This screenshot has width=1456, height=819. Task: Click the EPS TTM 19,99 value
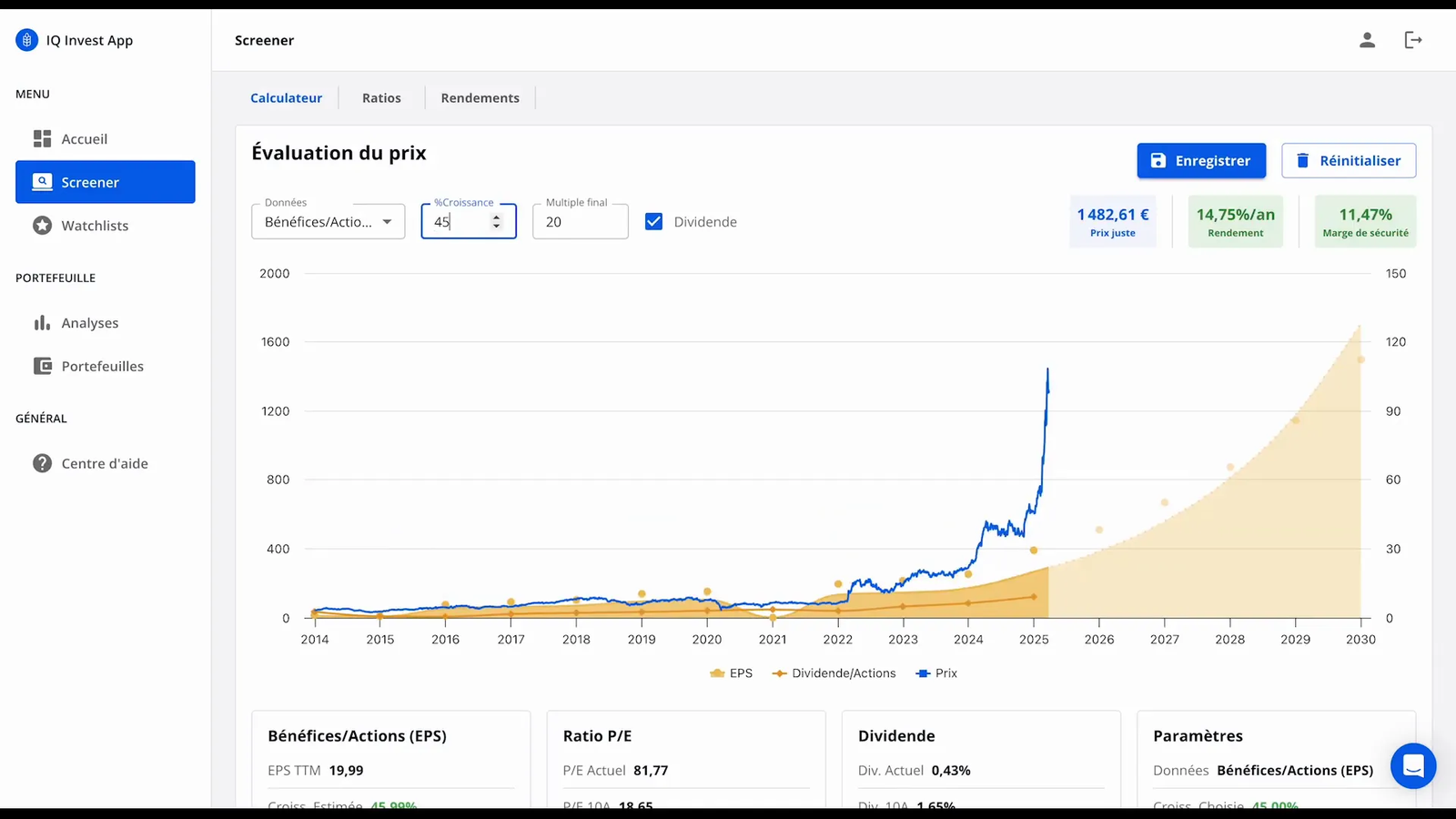(x=346, y=771)
